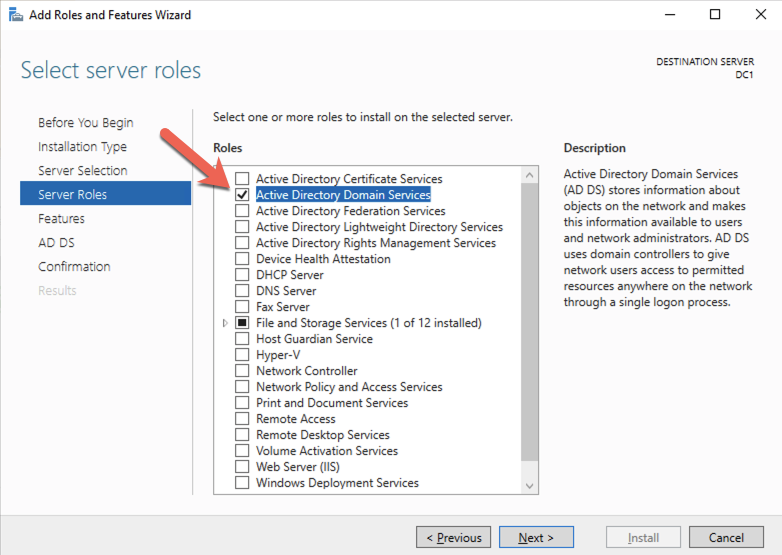This screenshot has width=782, height=555.
Task: Check Windows Deployment Services role
Action: pyautogui.click(x=242, y=482)
